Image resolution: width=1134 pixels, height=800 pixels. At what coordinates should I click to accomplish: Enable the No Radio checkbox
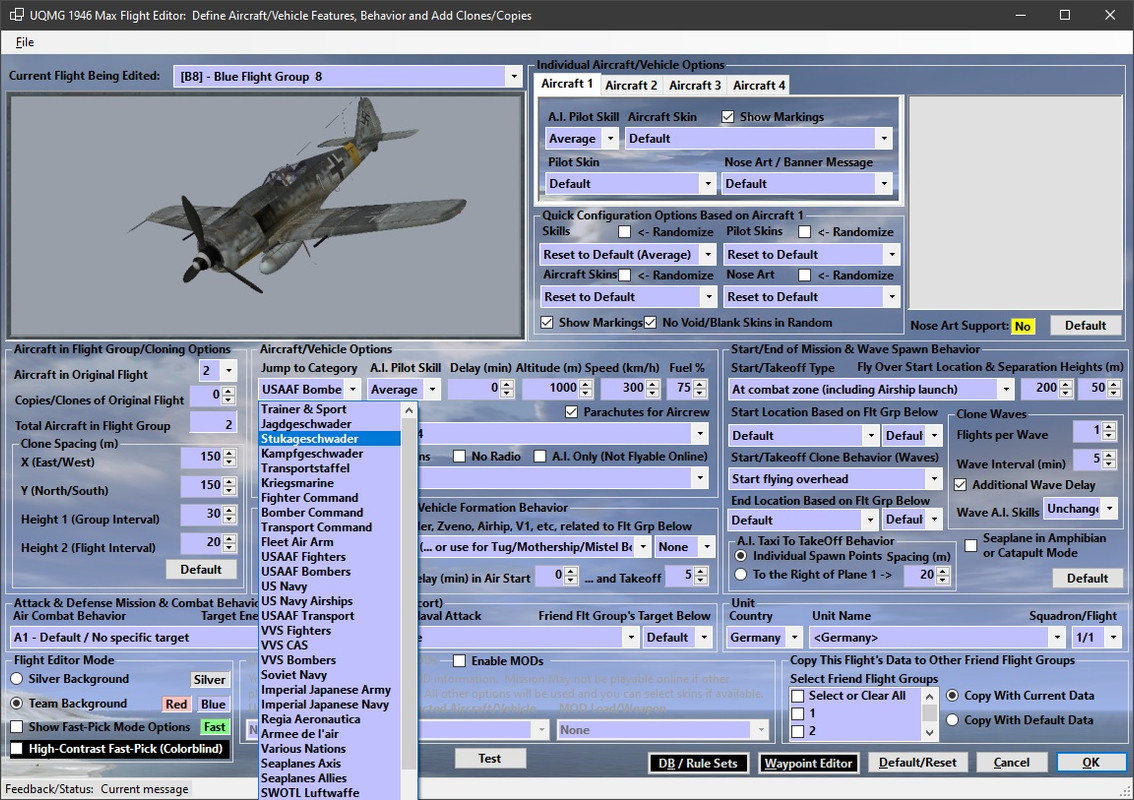459,456
